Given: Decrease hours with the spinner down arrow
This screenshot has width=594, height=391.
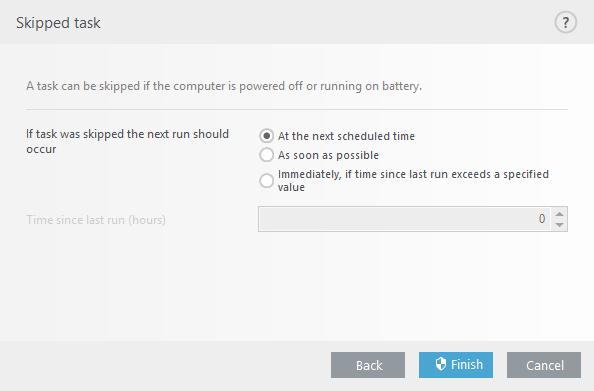Looking at the screenshot, I should 559,225.
